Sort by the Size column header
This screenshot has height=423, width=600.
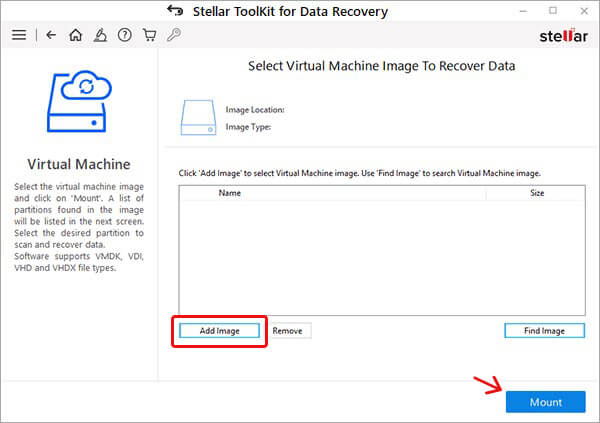tap(536, 193)
